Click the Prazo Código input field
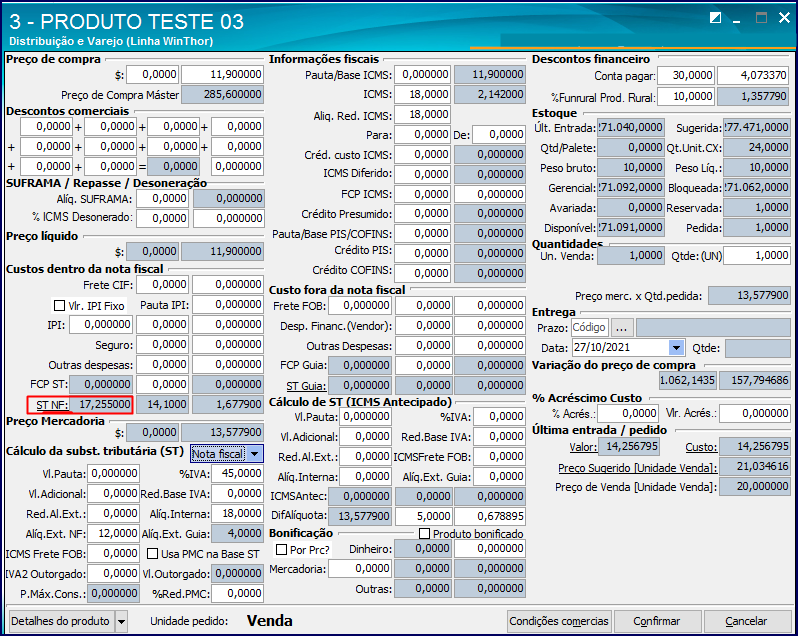This screenshot has width=798, height=636. point(590,328)
